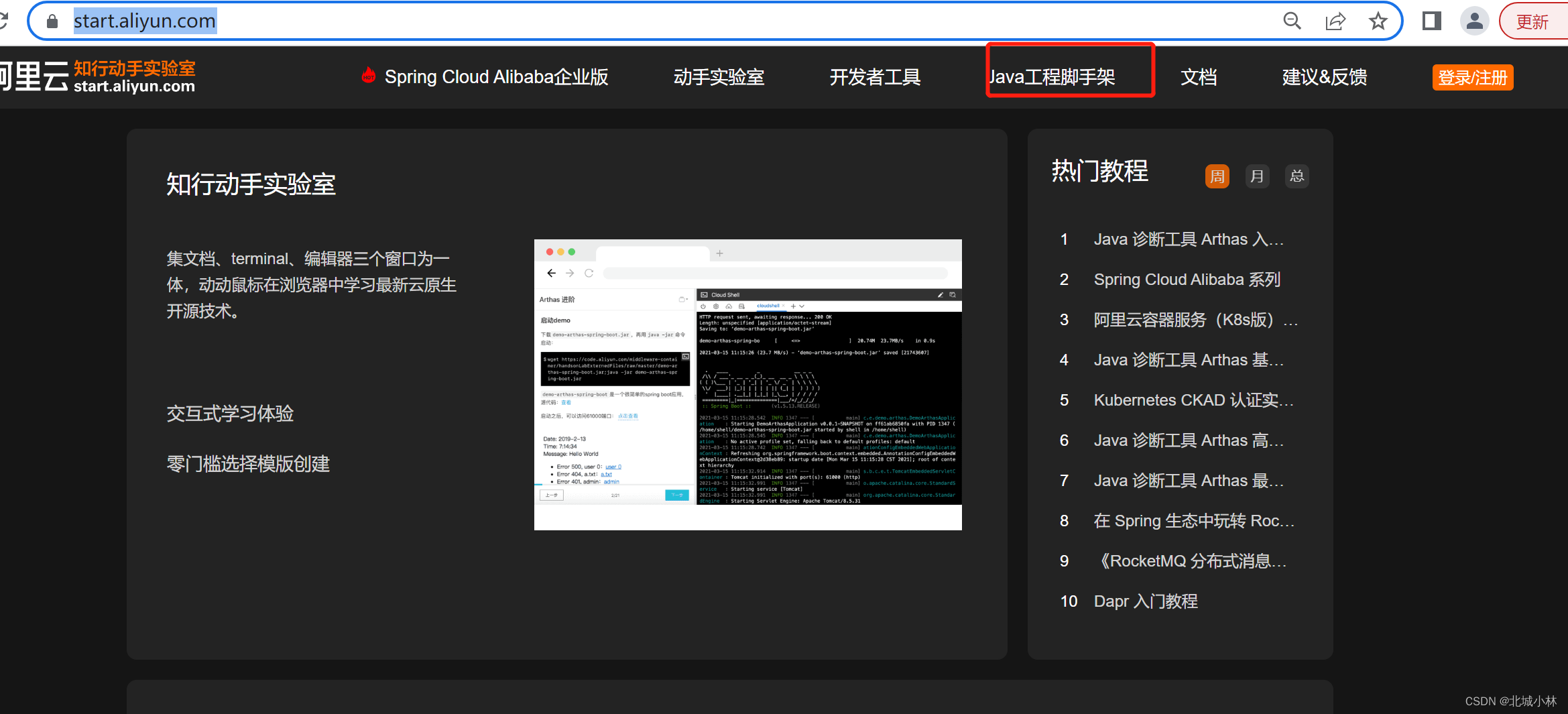1568x714 pixels.
Task: Open the browser side panel icon
Action: 1431,21
